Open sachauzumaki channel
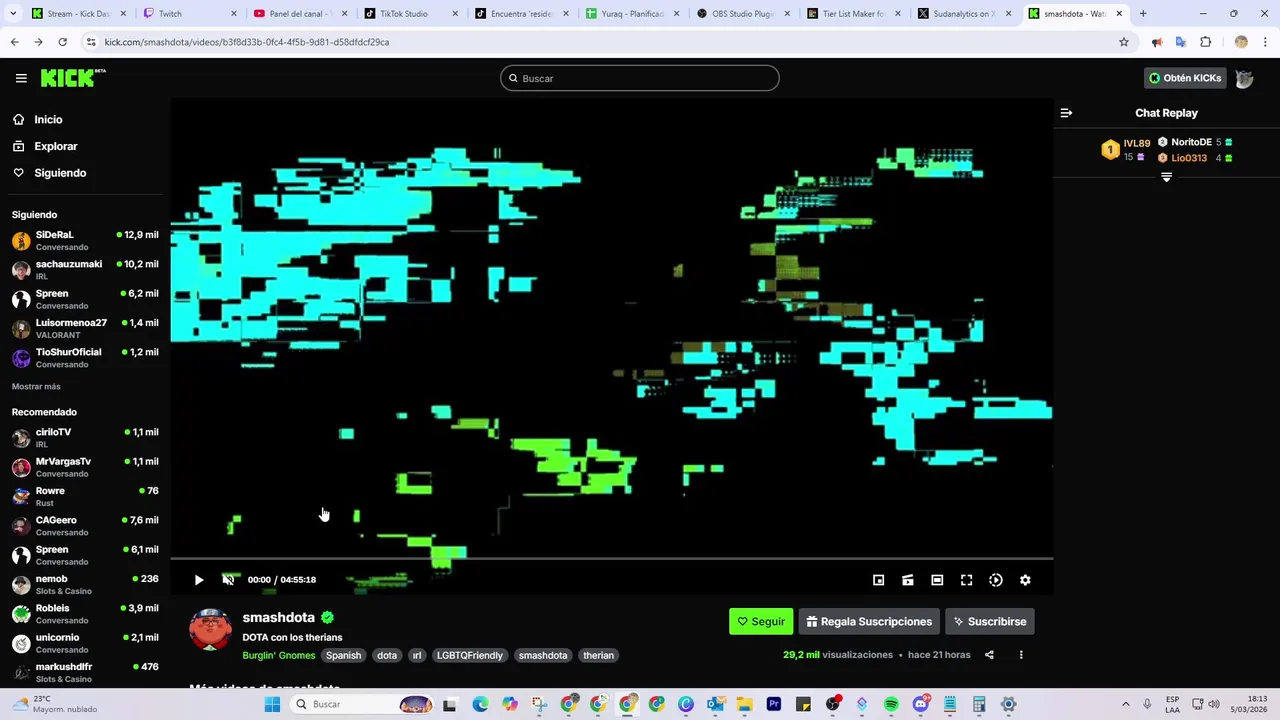 [x=85, y=270]
